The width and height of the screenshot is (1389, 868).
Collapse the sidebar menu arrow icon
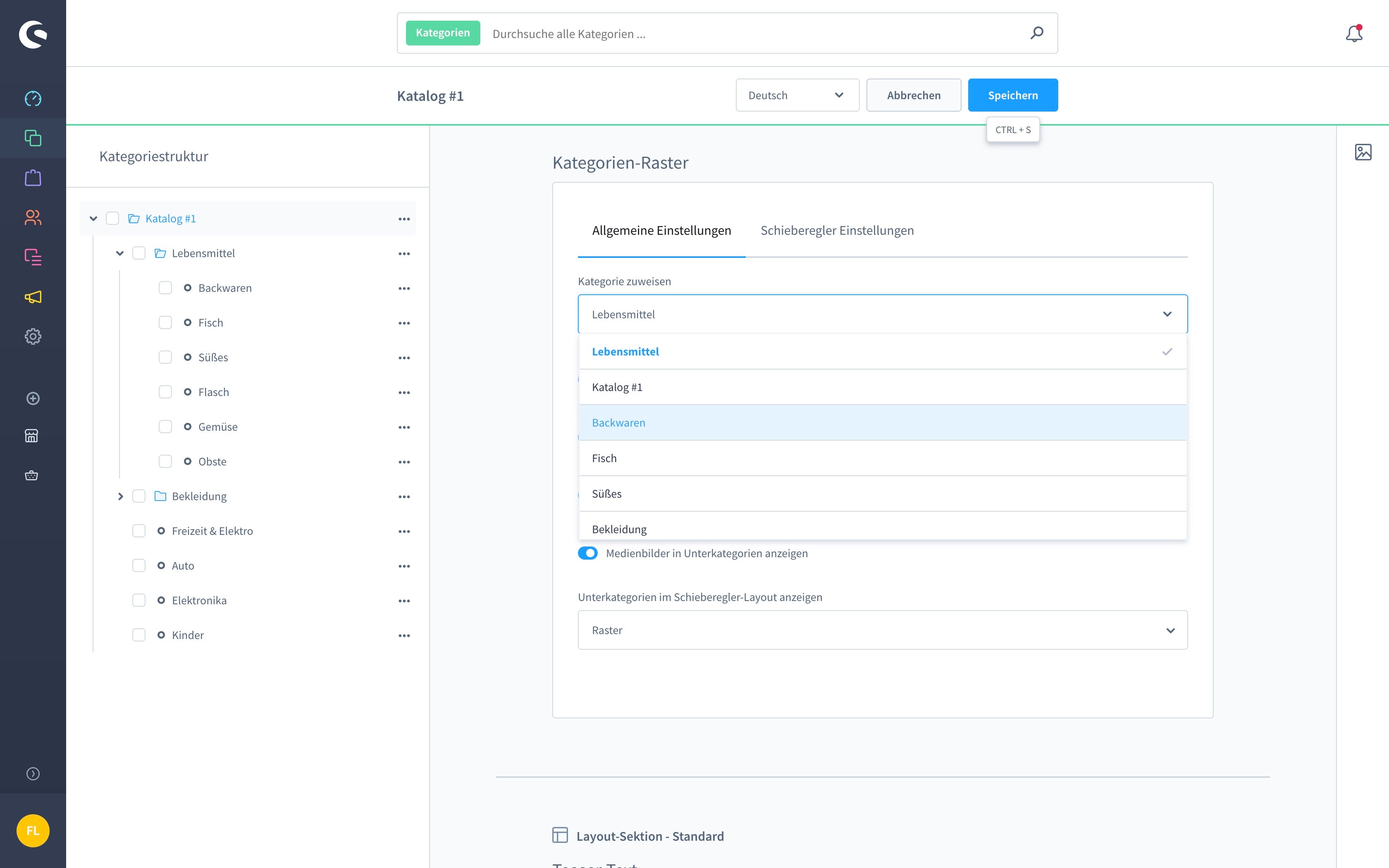tap(33, 774)
